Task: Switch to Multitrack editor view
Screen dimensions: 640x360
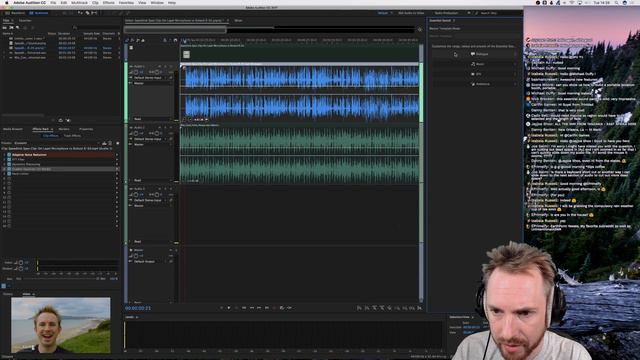Action: click(39, 13)
